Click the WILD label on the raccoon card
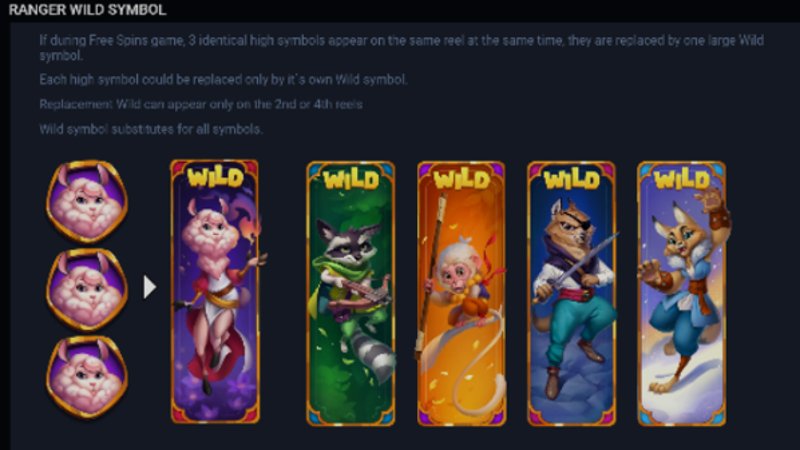Screen dimensions: 800x450 [x=351, y=180]
